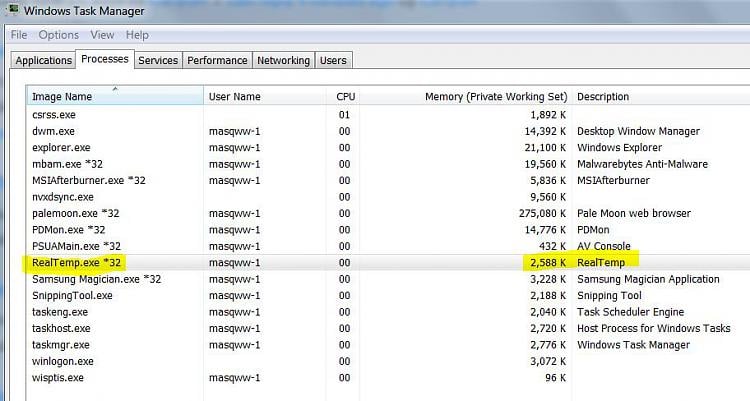Click the 2,588 K memory value
The image size is (750, 401).
coord(548,263)
